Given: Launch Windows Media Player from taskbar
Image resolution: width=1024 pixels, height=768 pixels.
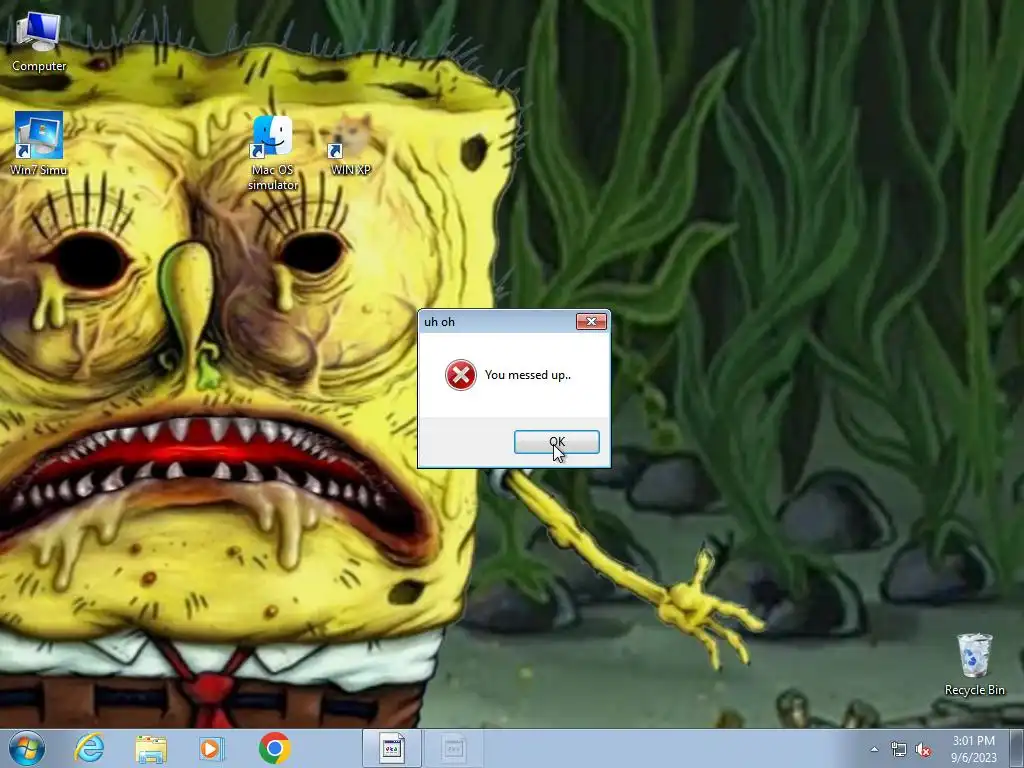Looking at the screenshot, I should point(212,748).
